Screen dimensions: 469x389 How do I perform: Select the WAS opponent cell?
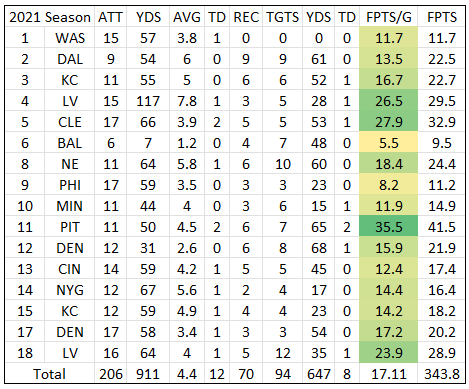click(70, 38)
